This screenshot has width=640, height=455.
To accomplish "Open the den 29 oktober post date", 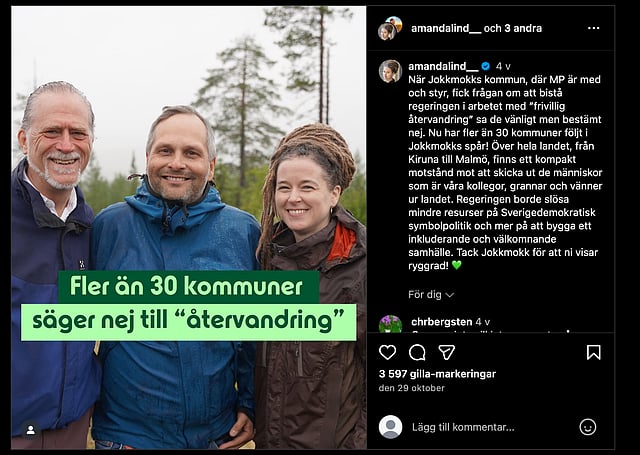I will [411, 388].
